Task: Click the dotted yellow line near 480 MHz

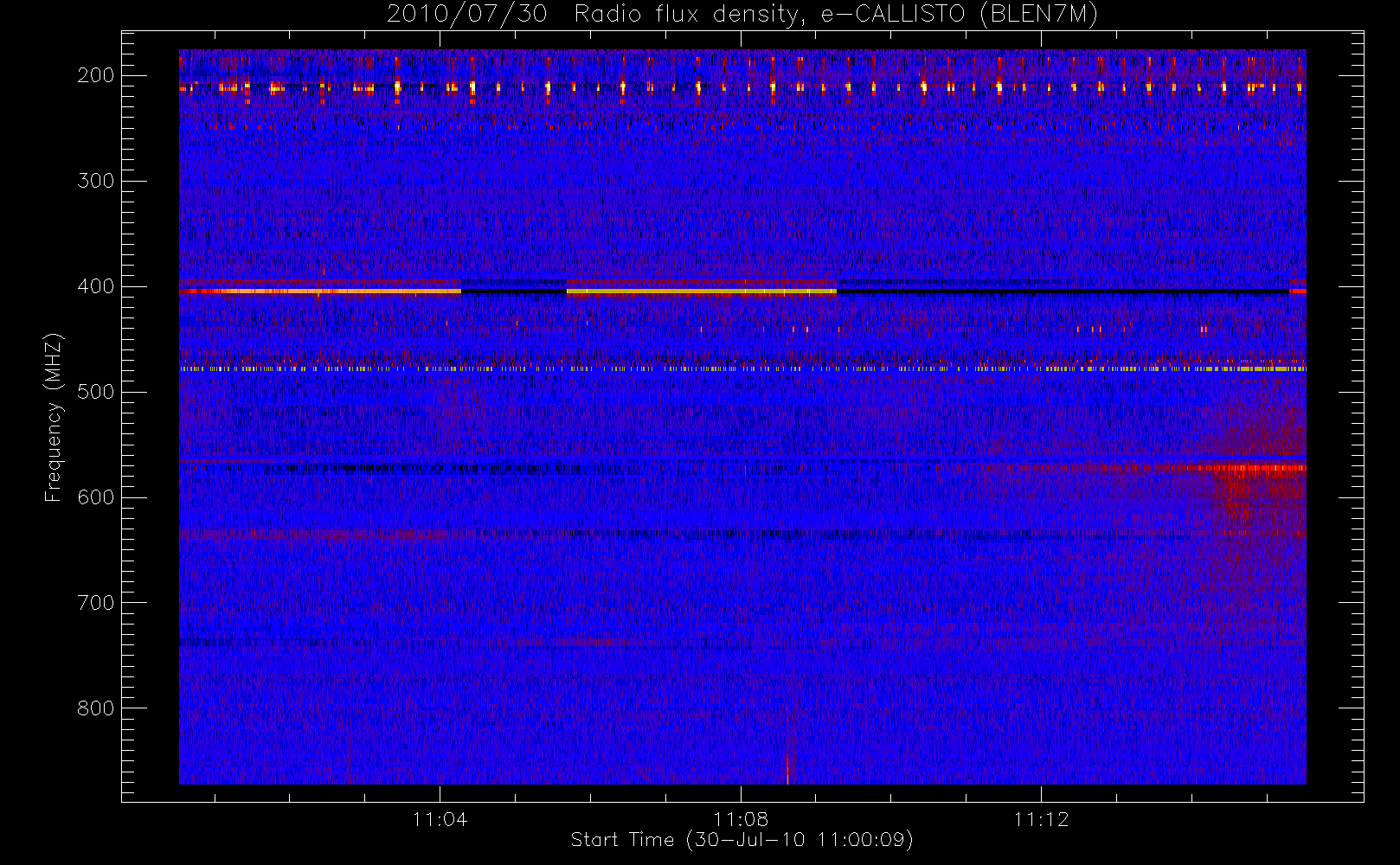Action: (742, 368)
